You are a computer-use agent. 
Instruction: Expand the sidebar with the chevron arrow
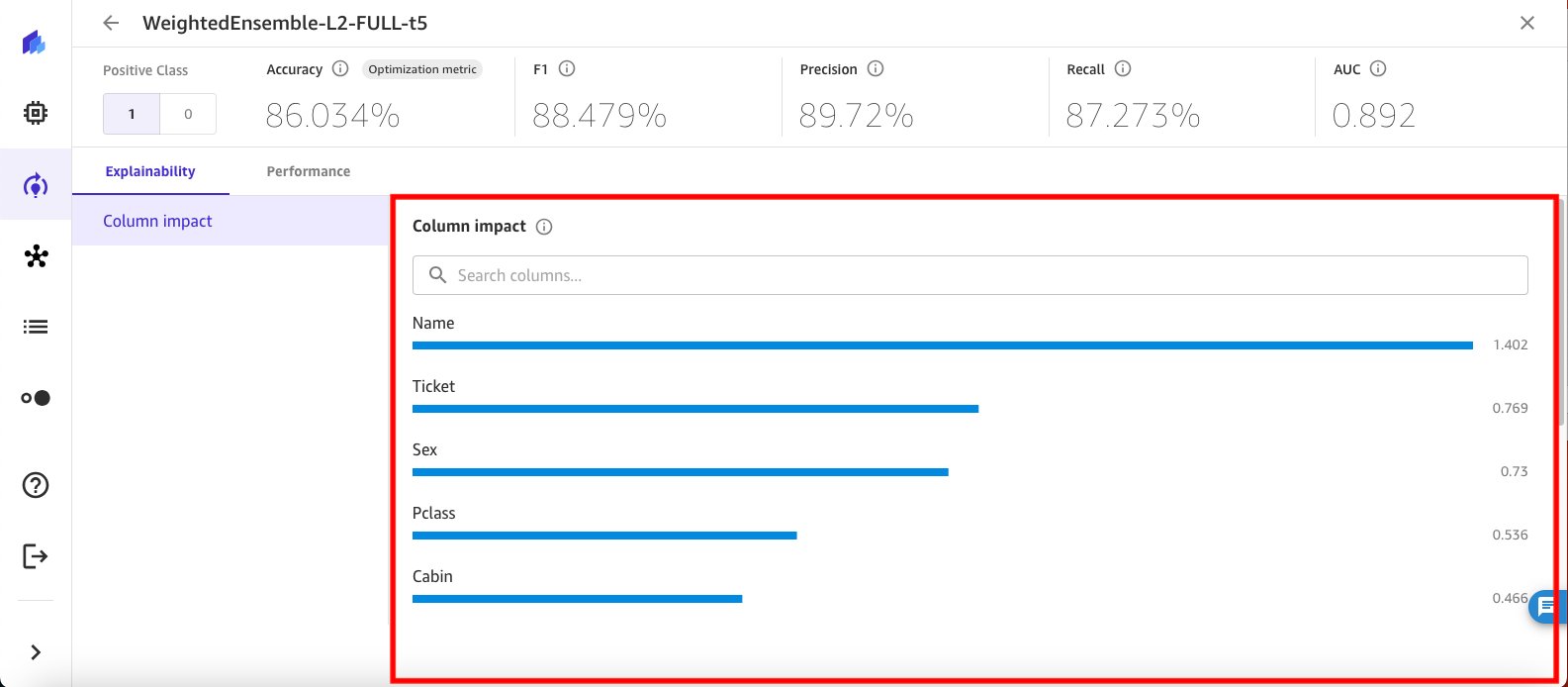(x=36, y=652)
